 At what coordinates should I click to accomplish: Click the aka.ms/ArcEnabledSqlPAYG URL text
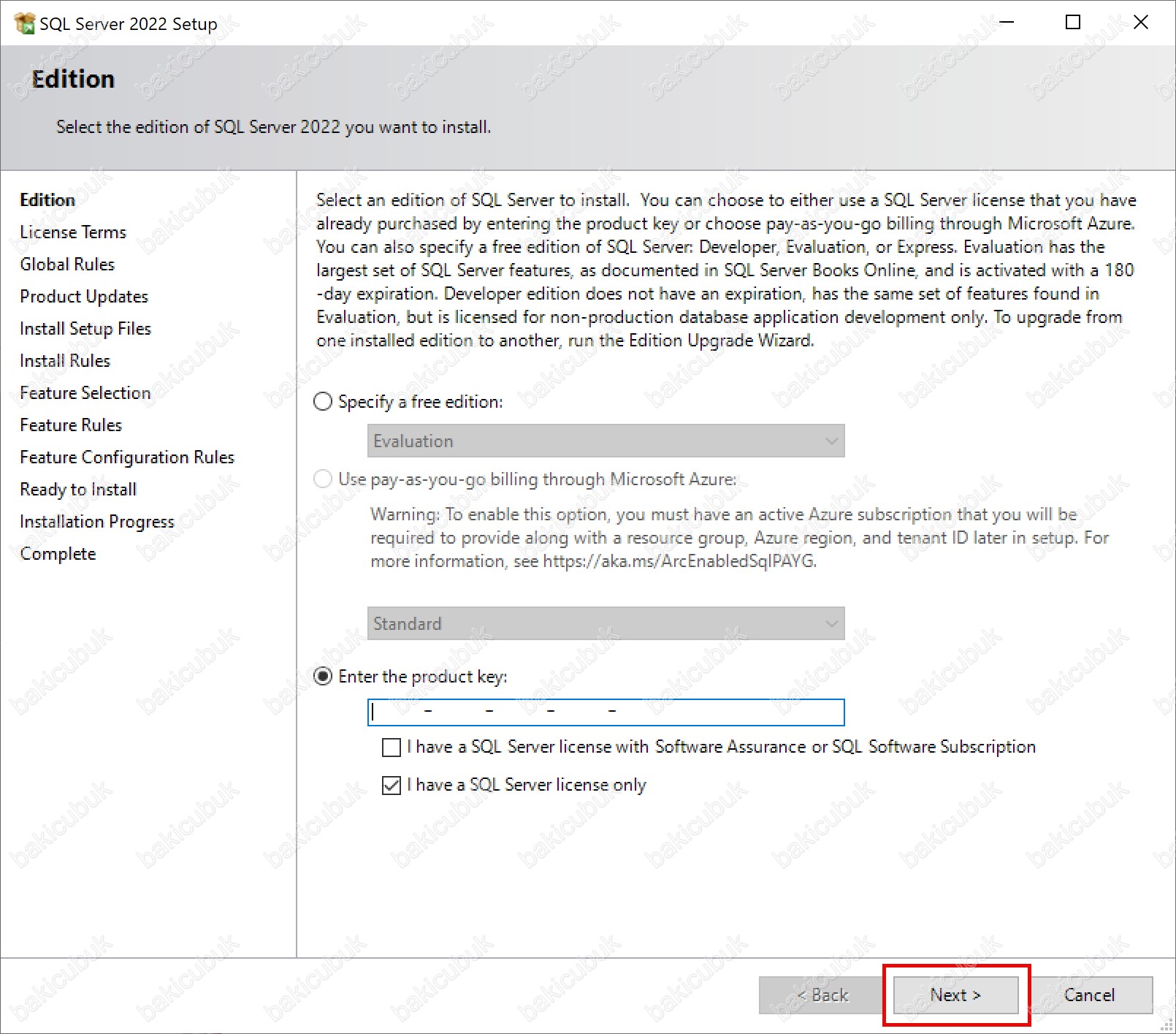679,561
